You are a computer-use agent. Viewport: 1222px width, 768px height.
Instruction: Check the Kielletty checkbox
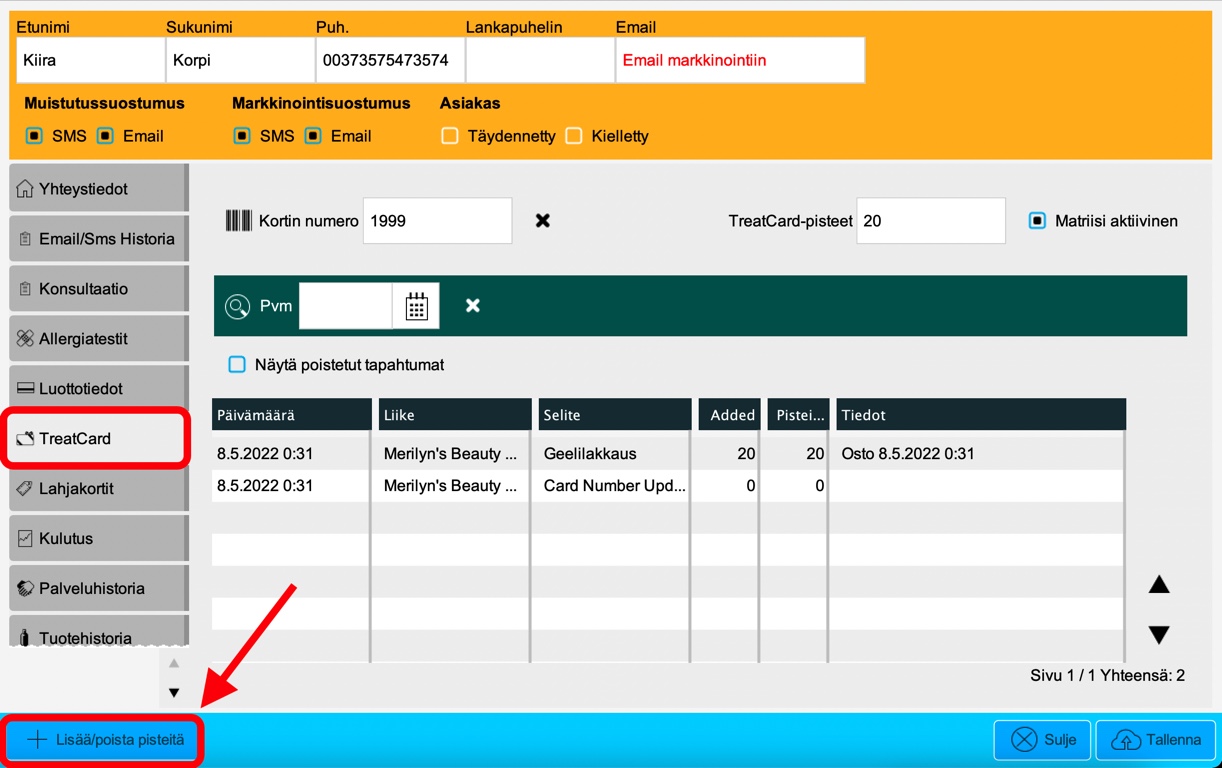coord(574,136)
